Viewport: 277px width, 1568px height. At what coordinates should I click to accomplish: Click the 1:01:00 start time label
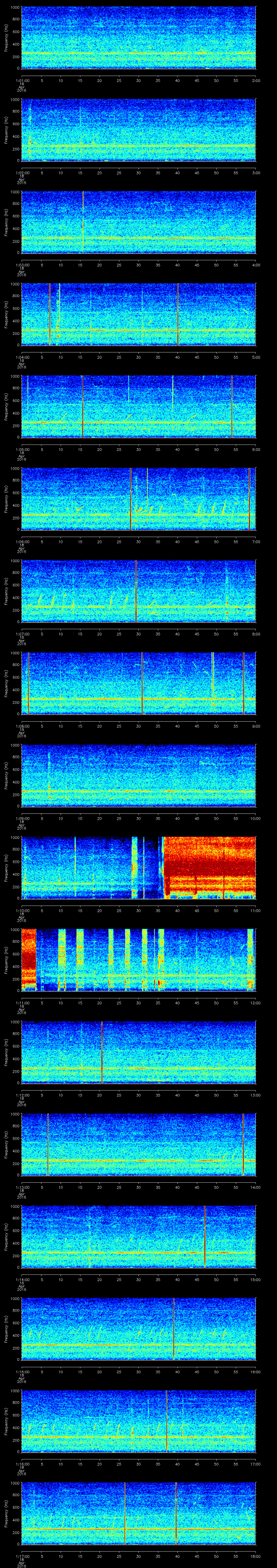click(22, 80)
